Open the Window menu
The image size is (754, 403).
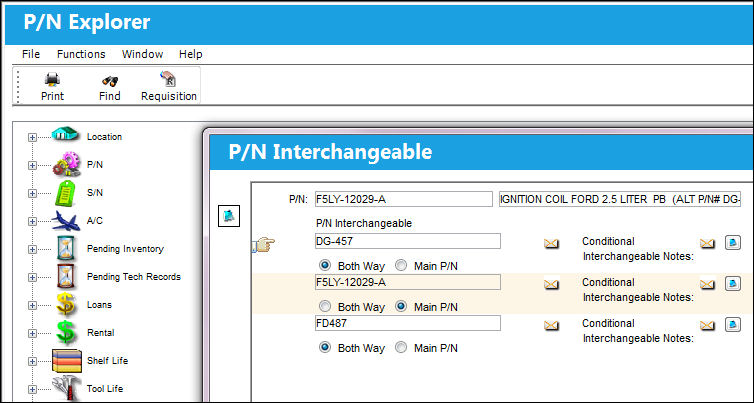tap(142, 54)
